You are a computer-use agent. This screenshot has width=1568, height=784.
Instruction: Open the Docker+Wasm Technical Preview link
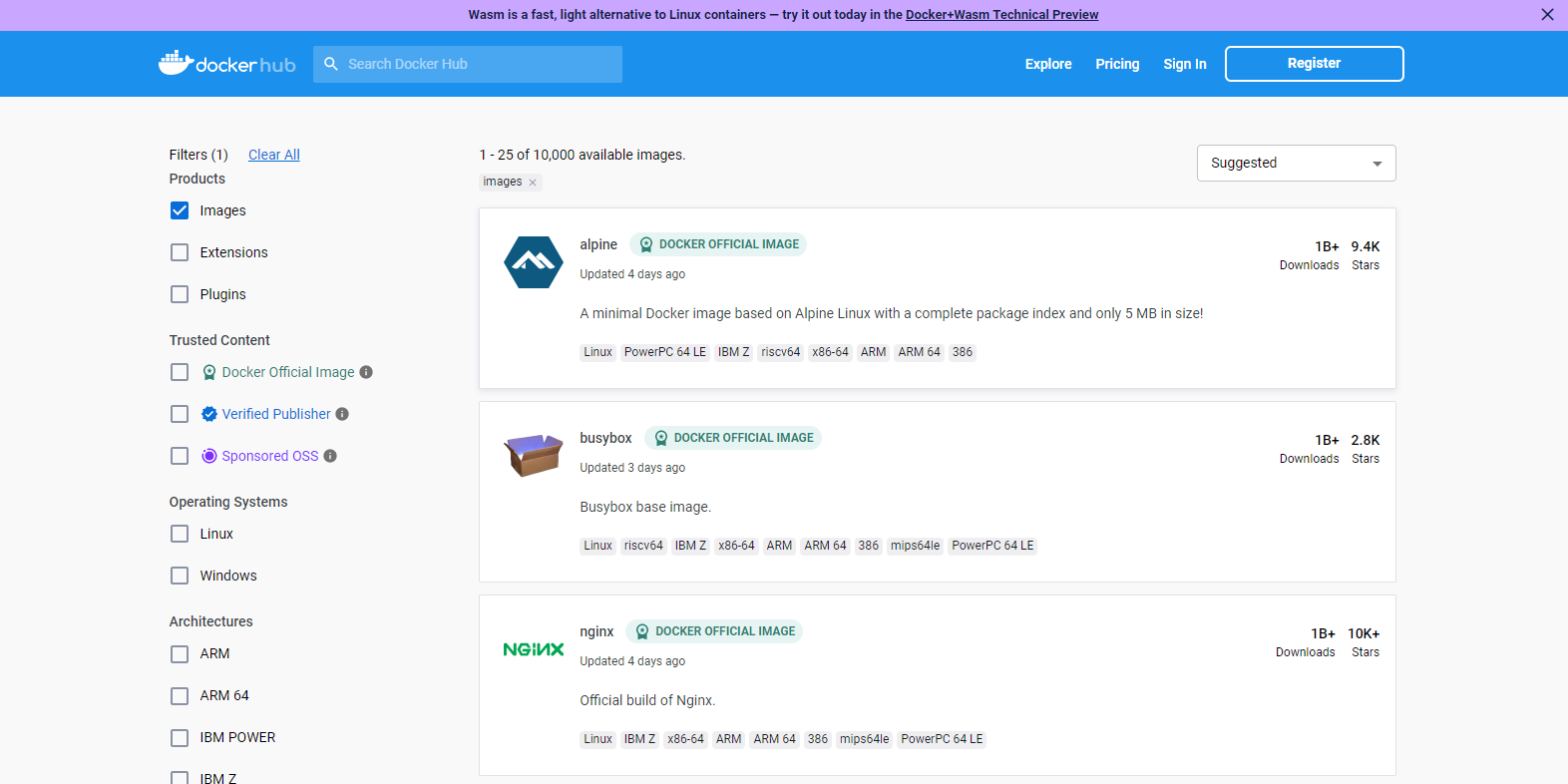(1001, 15)
